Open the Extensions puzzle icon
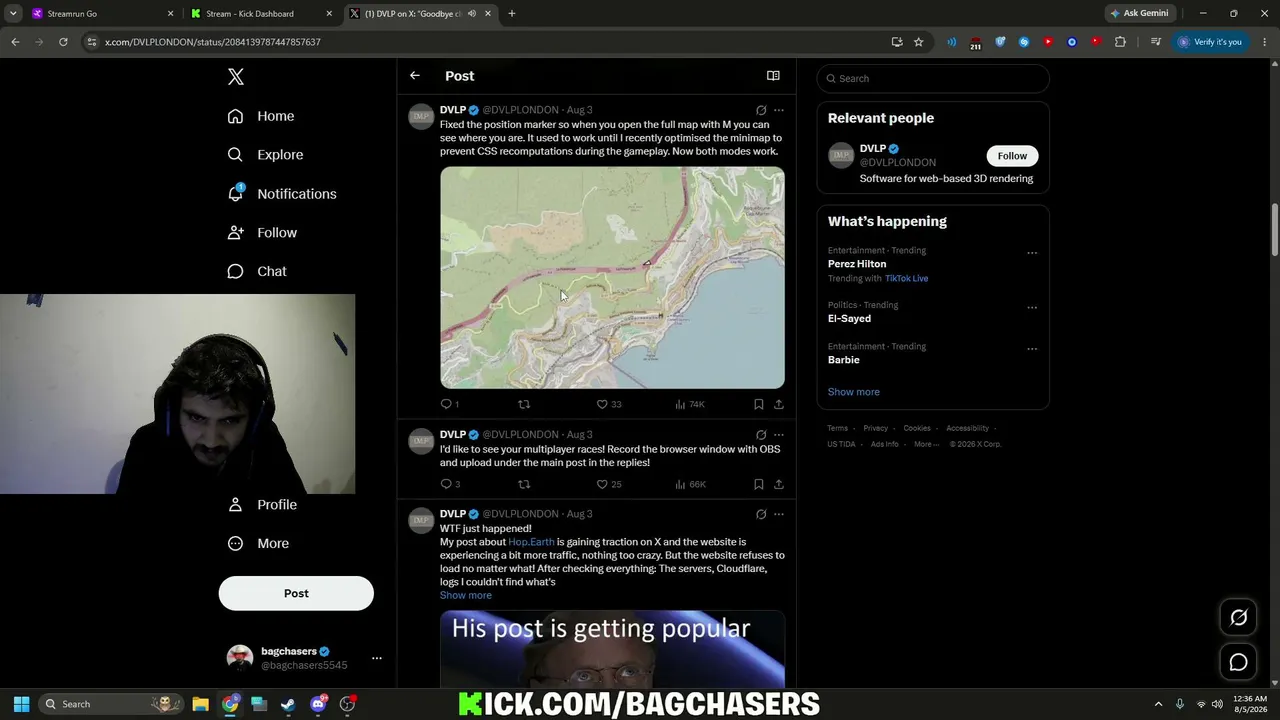Viewport: 1280px width, 720px height. 1120,42
